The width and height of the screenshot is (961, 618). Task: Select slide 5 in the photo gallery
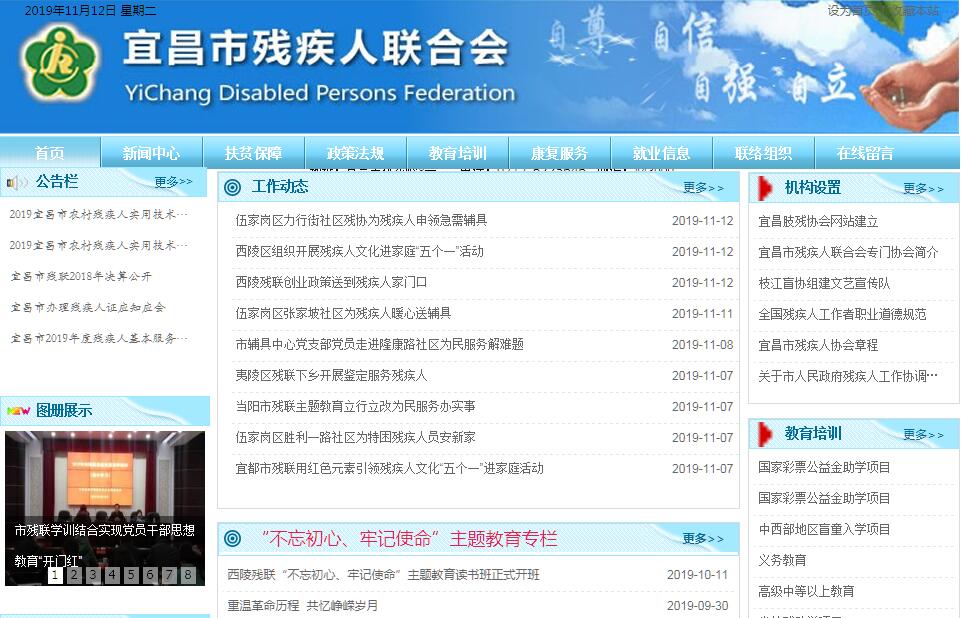130,574
